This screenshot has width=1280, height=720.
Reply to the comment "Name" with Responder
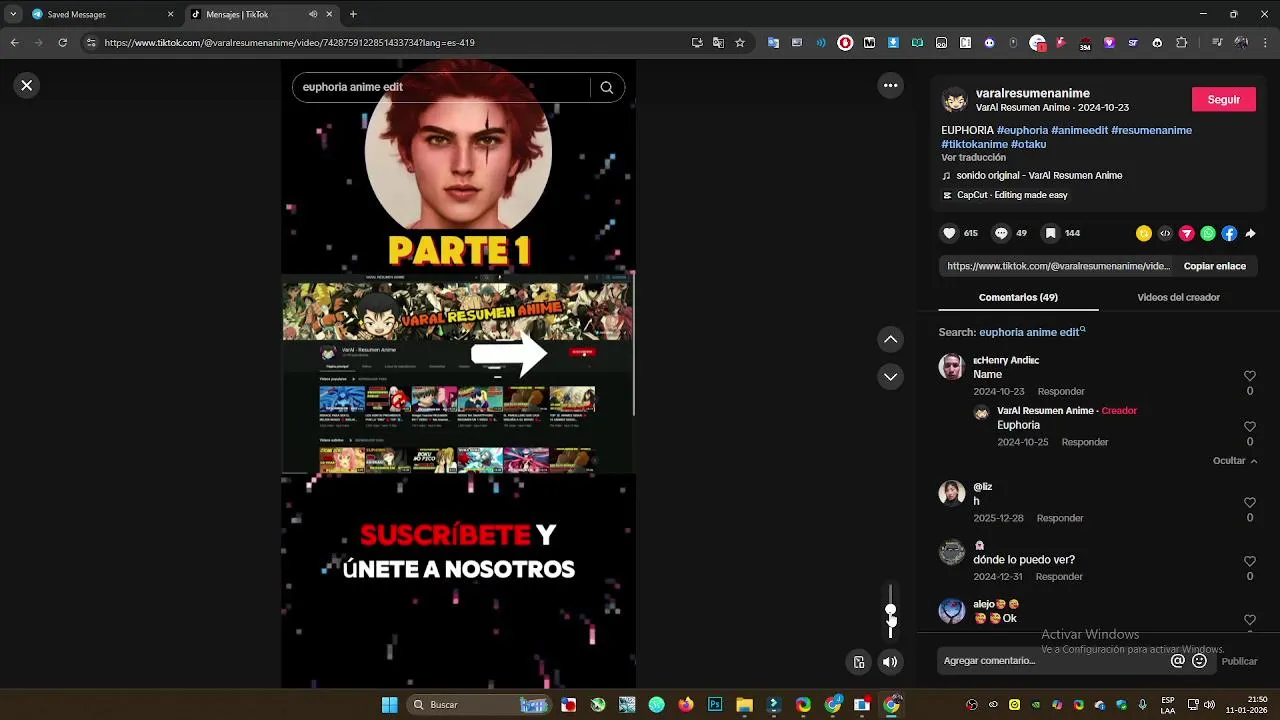click(x=1061, y=391)
